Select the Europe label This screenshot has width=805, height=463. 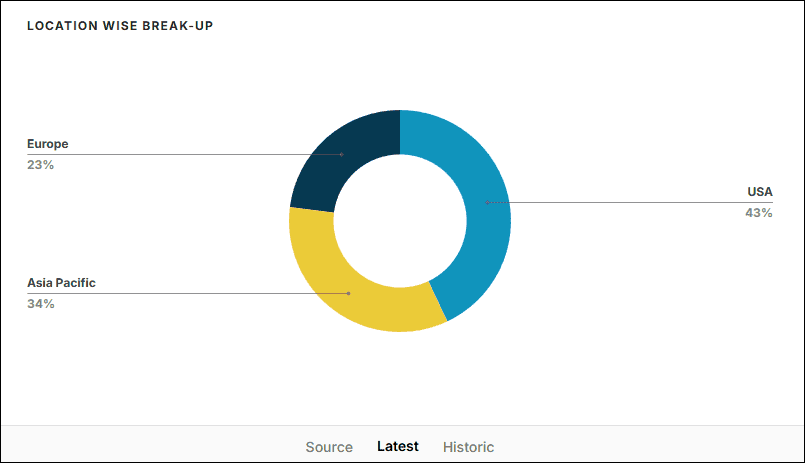(x=48, y=144)
